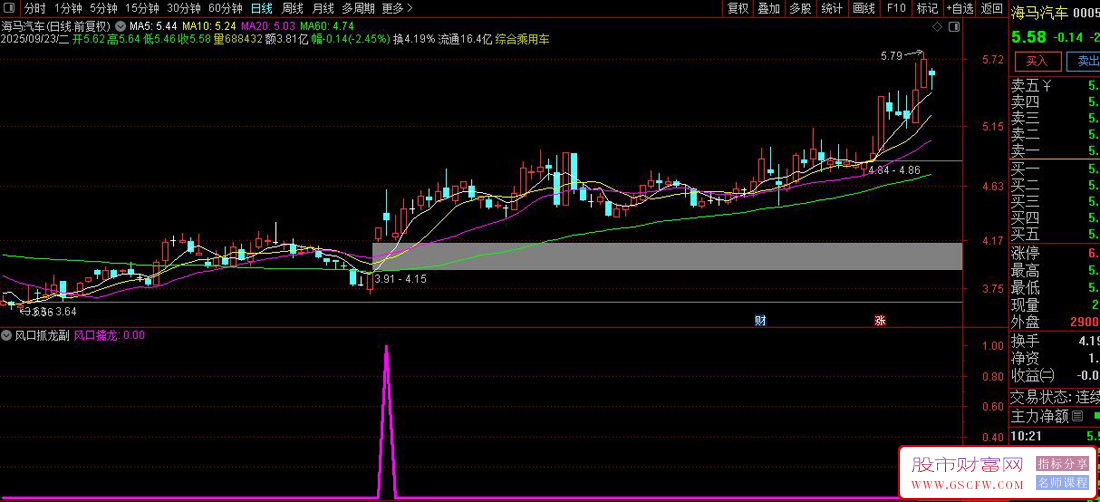The width and height of the screenshot is (1100, 502).
Task: Click the 名师课程 banner link
Action: (1062, 482)
